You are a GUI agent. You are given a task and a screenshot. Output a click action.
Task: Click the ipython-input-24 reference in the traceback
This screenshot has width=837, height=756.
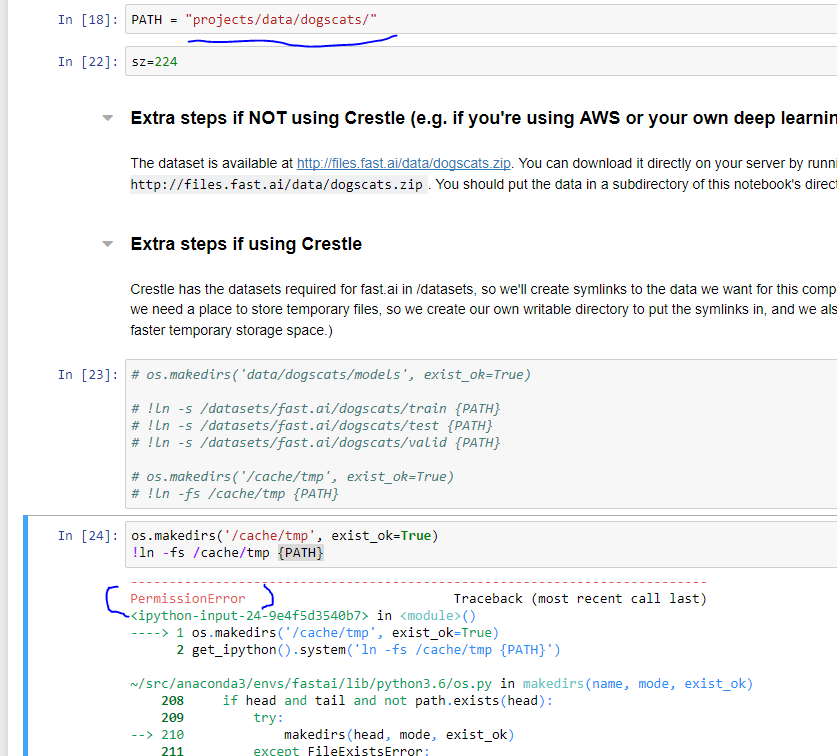(x=249, y=615)
